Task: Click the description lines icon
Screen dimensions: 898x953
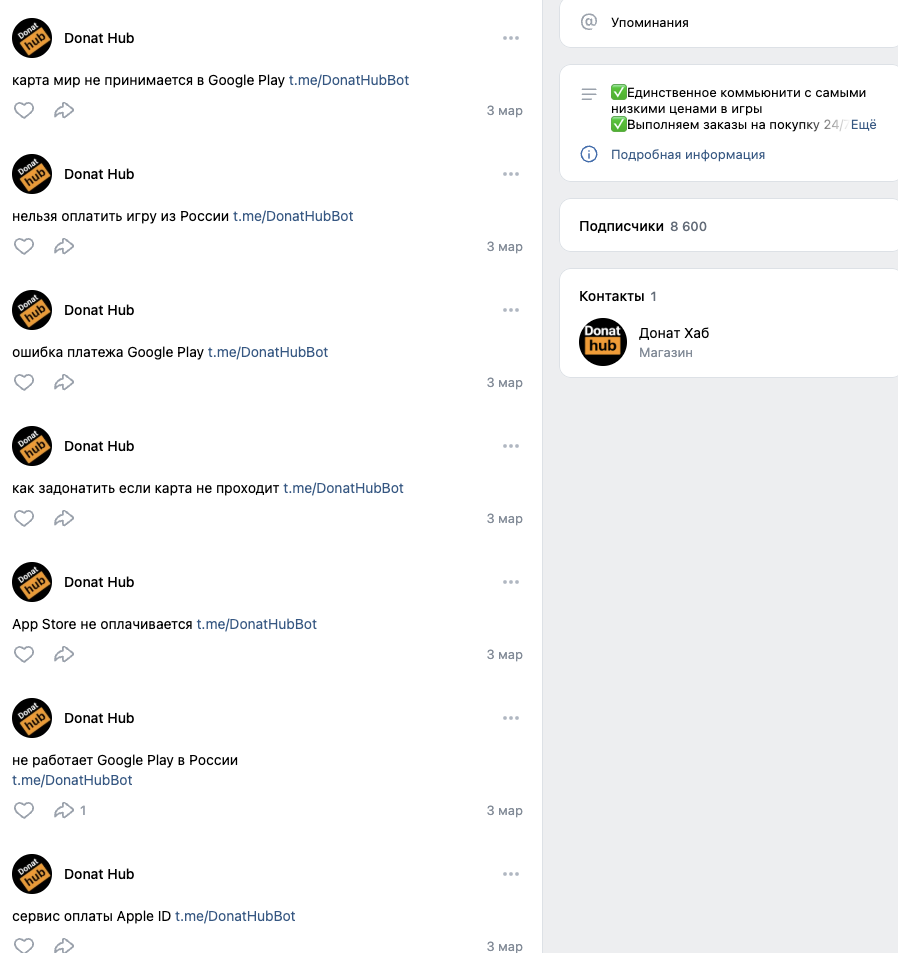Action: [x=589, y=94]
